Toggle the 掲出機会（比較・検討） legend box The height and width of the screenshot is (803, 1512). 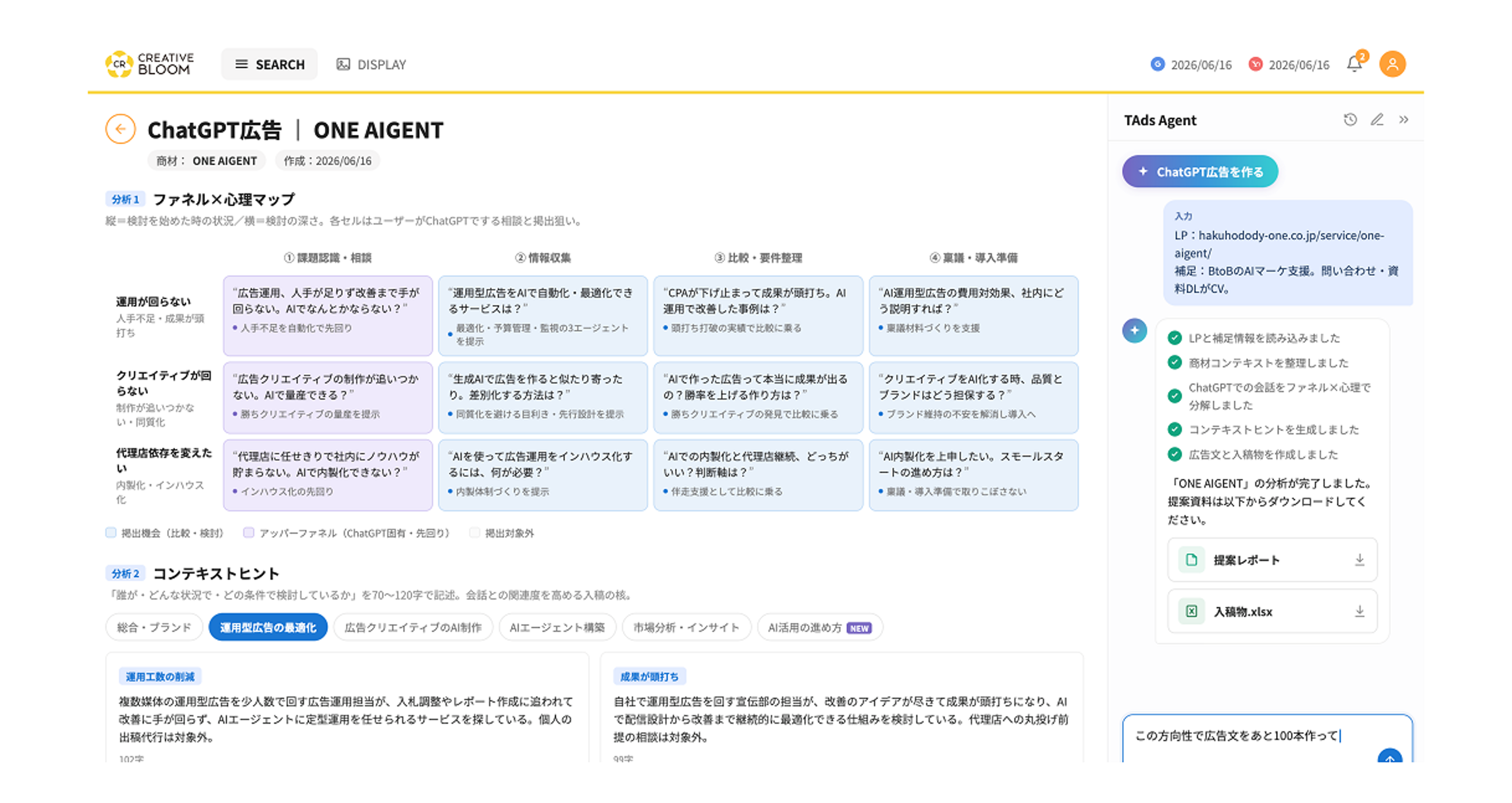pos(111,533)
